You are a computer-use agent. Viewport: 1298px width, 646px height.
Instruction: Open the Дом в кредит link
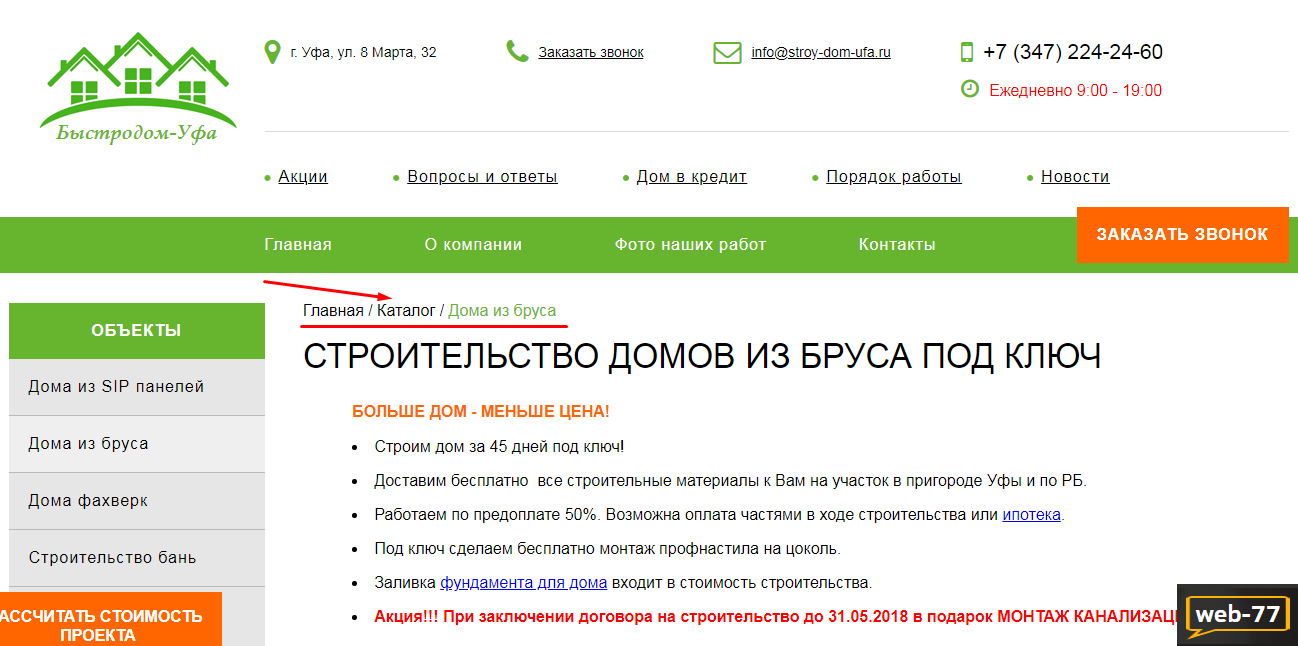pos(692,176)
